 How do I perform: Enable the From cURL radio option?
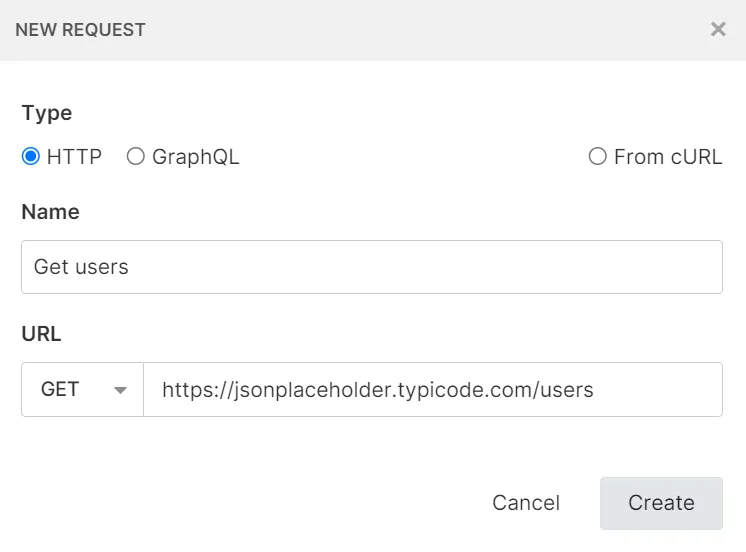click(x=597, y=156)
